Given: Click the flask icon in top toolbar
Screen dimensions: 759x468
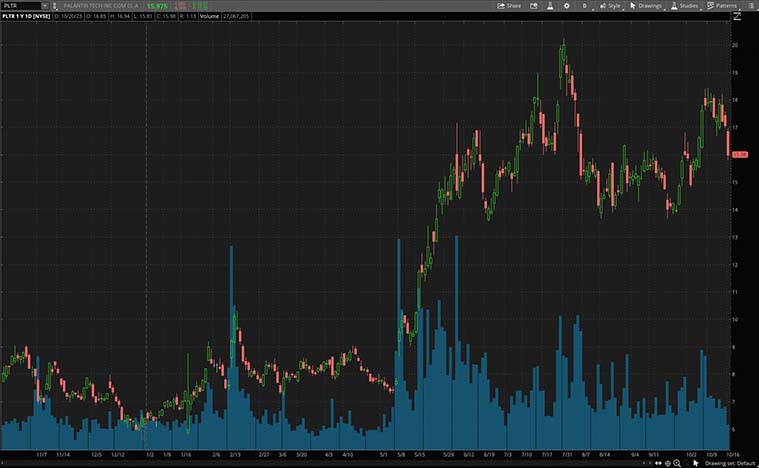Looking at the screenshot, I should click(549, 6).
